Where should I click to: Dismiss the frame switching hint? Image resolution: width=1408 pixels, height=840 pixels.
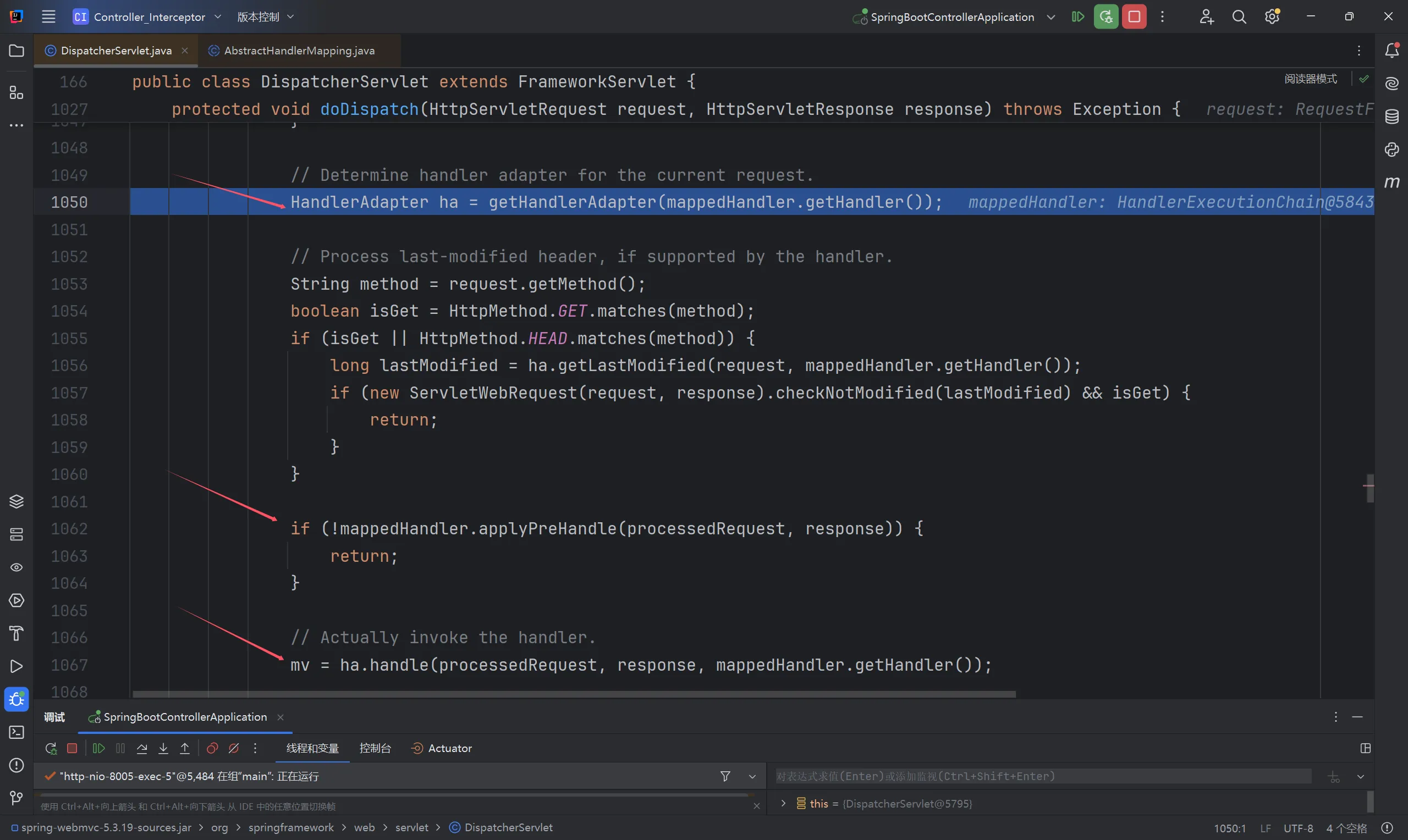click(x=756, y=806)
